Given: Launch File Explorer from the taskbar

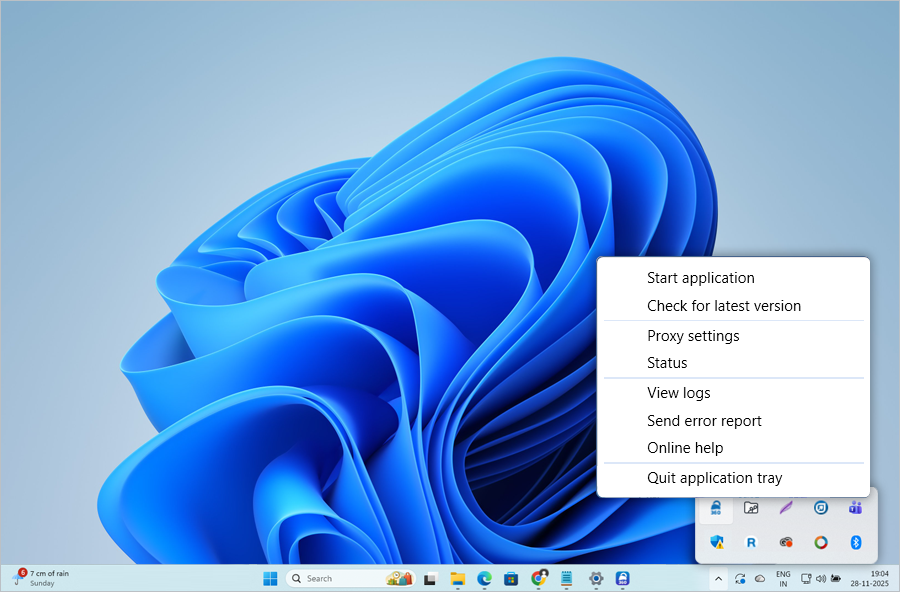Looking at the screenshot, I should tap(458, 578).
